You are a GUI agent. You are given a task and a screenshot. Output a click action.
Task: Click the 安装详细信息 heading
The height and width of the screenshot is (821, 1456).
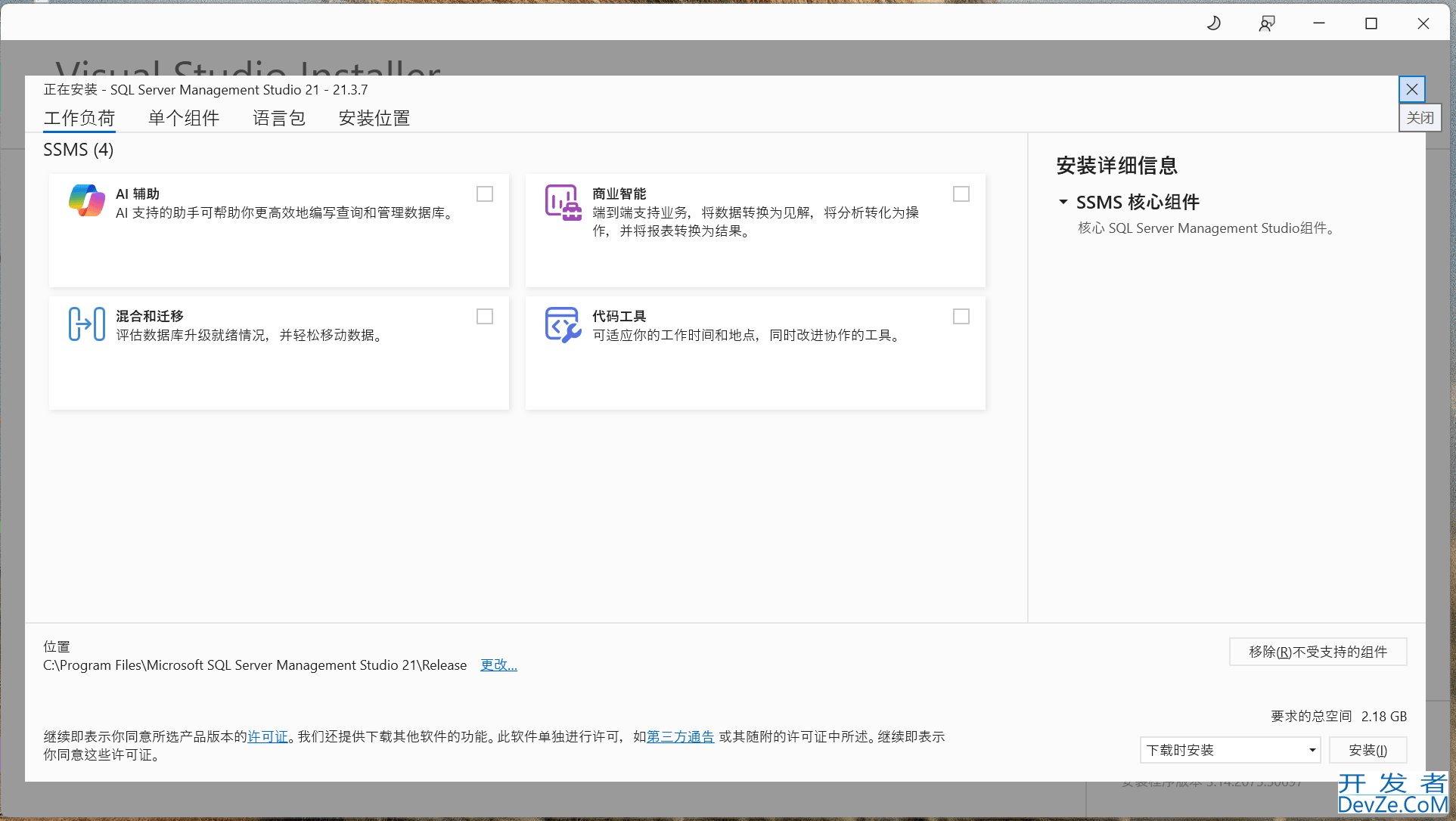click(x=1117, y=166)
